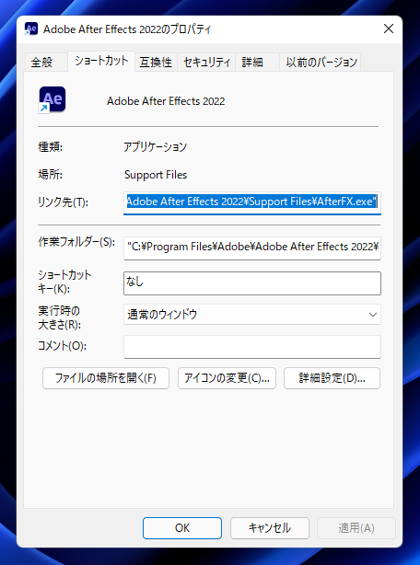Focus the ショートカットキー field showing なし
This screenshot has width=420, height=565.
pos(252,283)
